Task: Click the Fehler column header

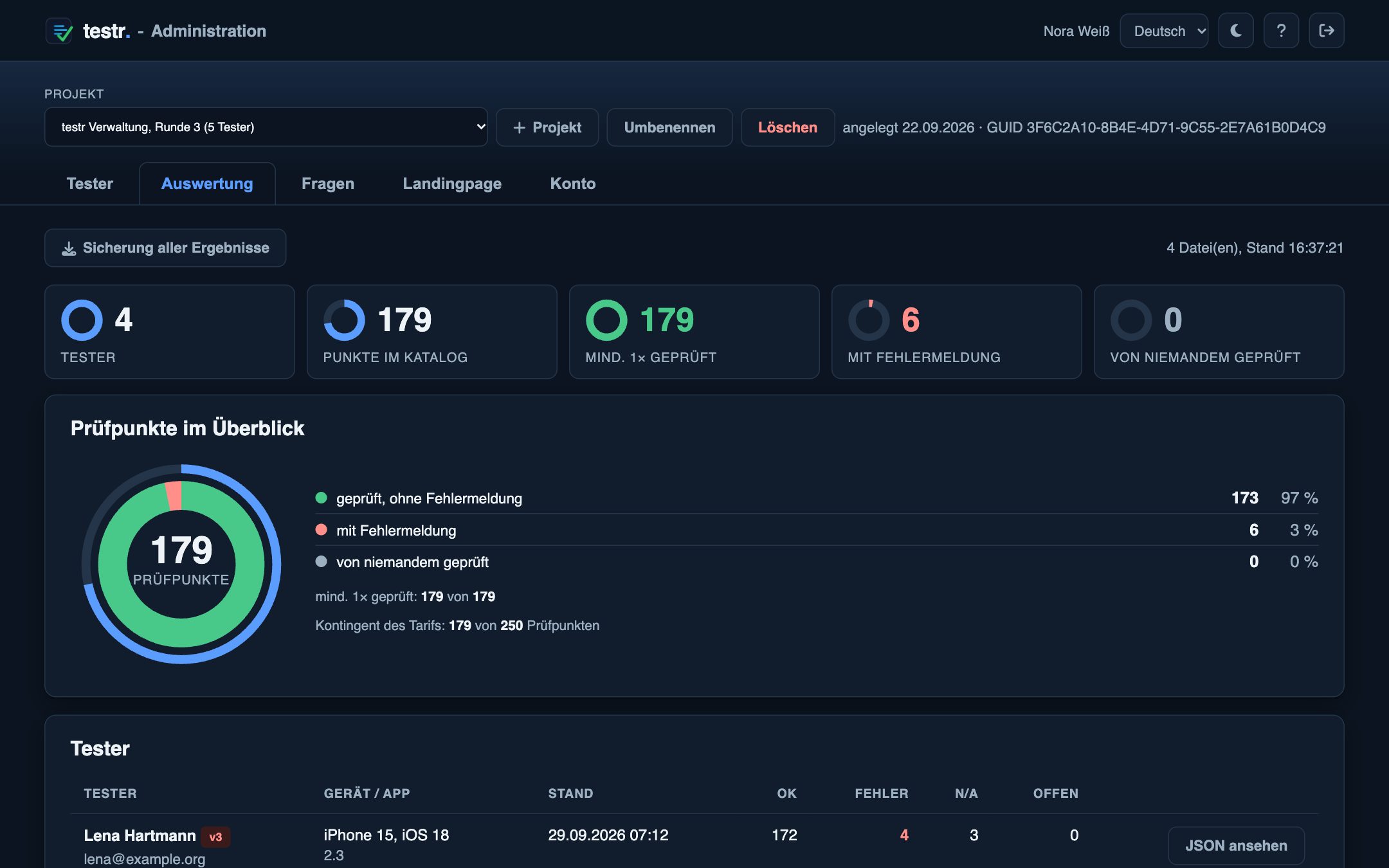Action: [x=881, y=793]
